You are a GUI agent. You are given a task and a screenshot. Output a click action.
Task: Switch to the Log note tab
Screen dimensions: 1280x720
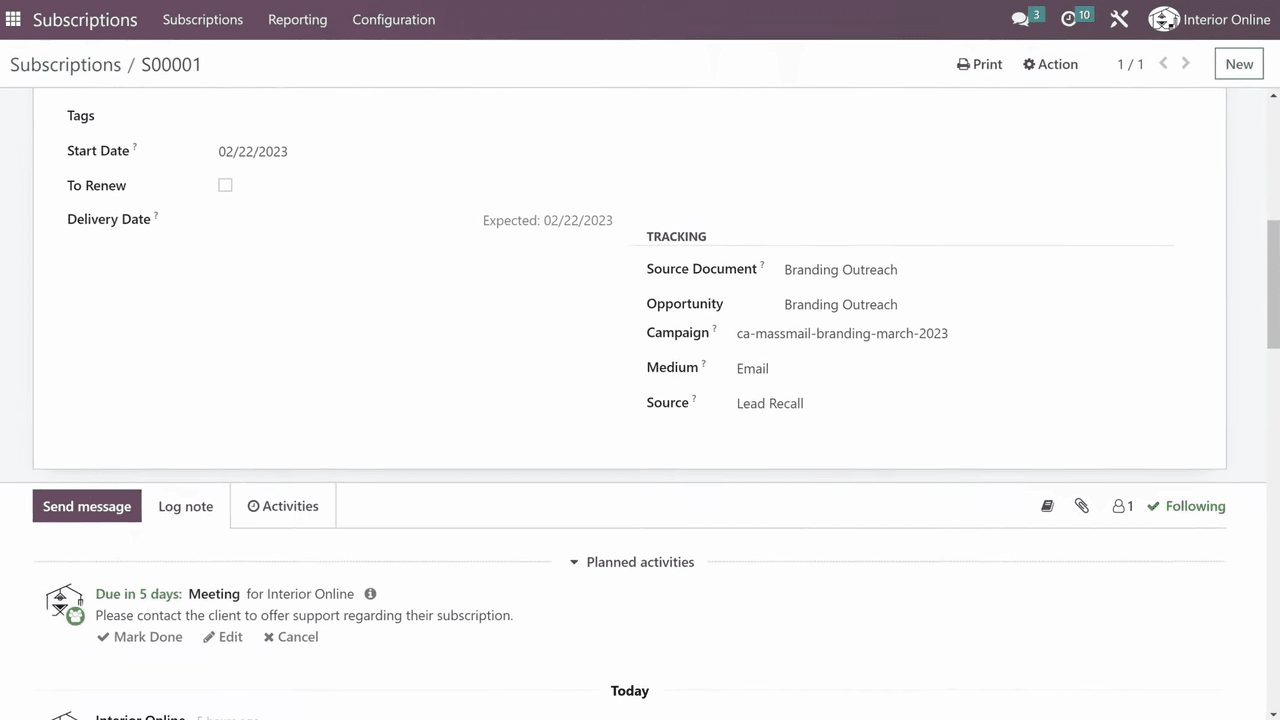pyautogui.click(x=185, y=506)
